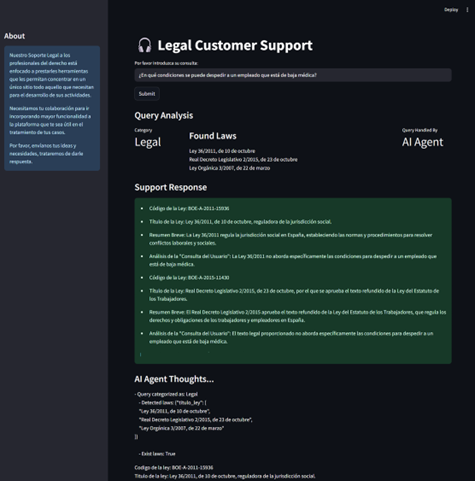Open the three-dot main menu
This screenshot has width=475, height=481.
[x=467, y=10]
